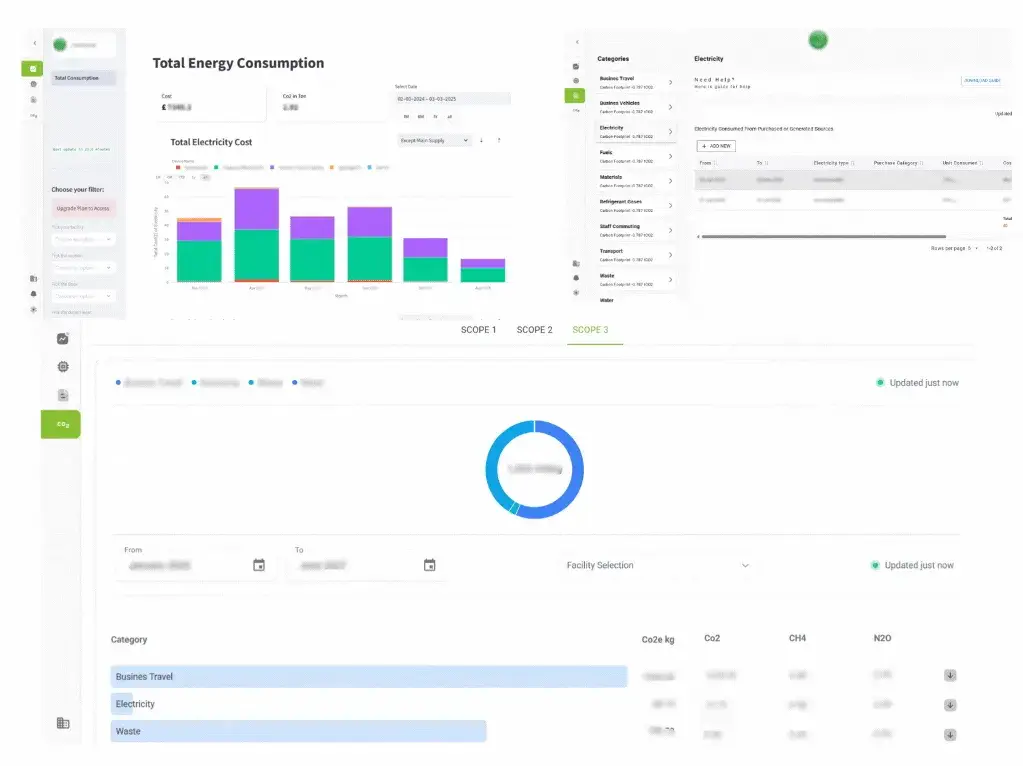The width and height of the screenshot is (1023, 766).
Task: Click the analytics chart sidebar icon
Action: coord(62,339)
